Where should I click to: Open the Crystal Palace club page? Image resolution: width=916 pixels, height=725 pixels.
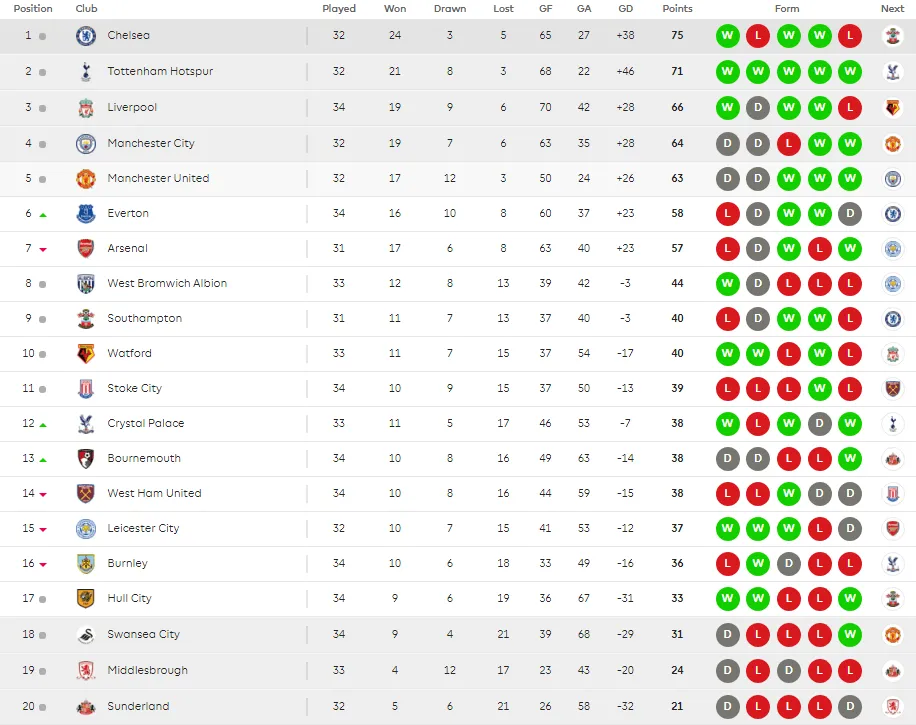pos(146,423)
